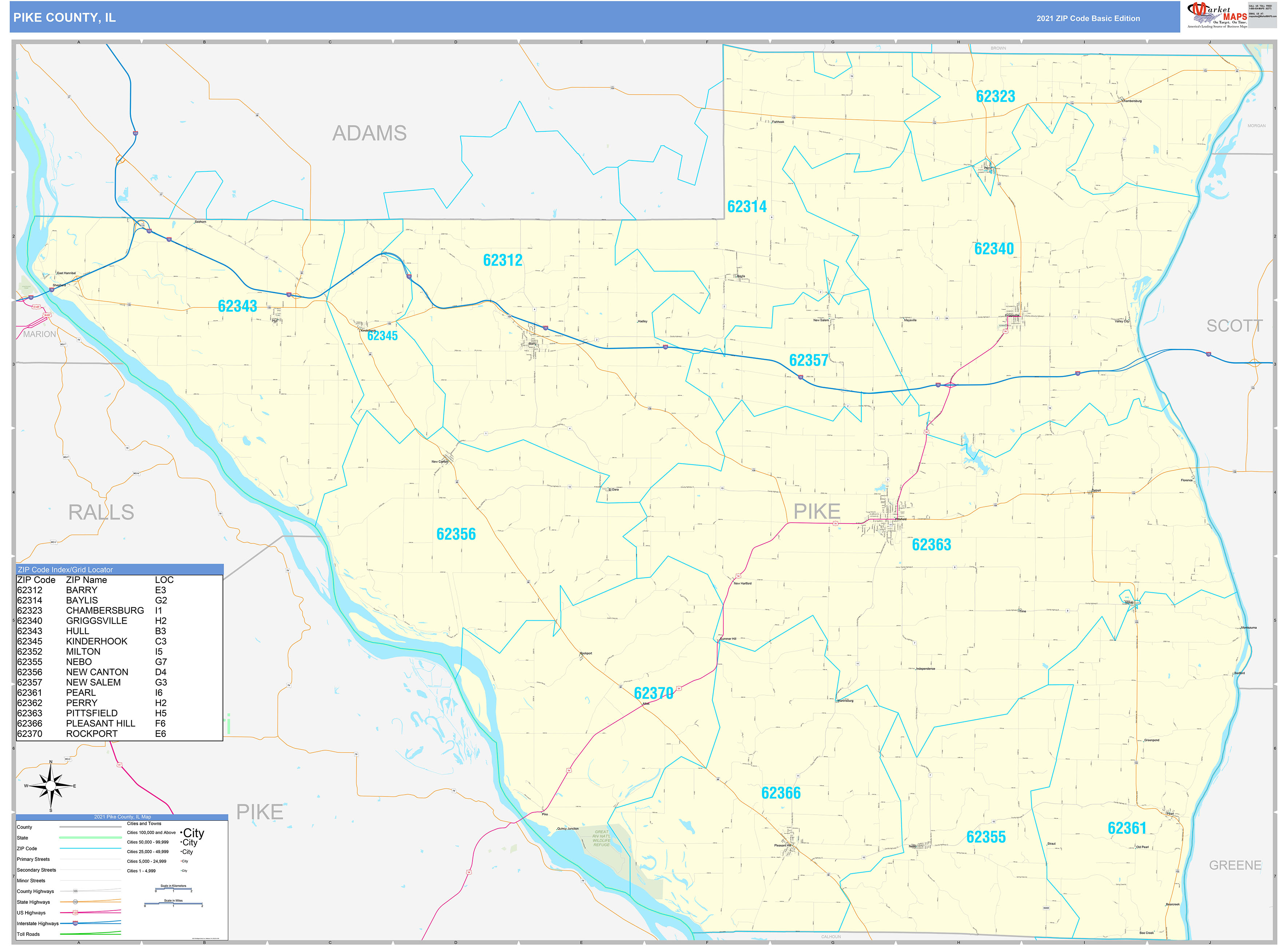Click the State color bar in legend
The width and height of the screenshot is (1288, 946).
[91, 837]
